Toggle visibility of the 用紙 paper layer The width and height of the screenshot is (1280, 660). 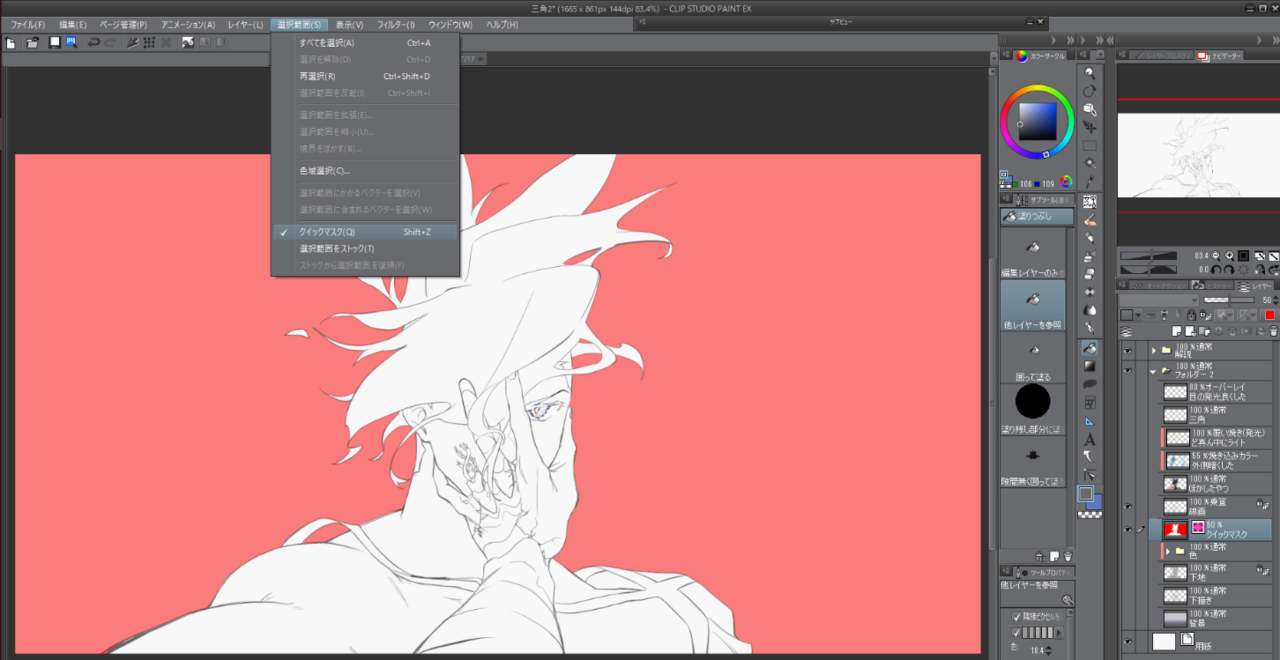point(1128,641)
